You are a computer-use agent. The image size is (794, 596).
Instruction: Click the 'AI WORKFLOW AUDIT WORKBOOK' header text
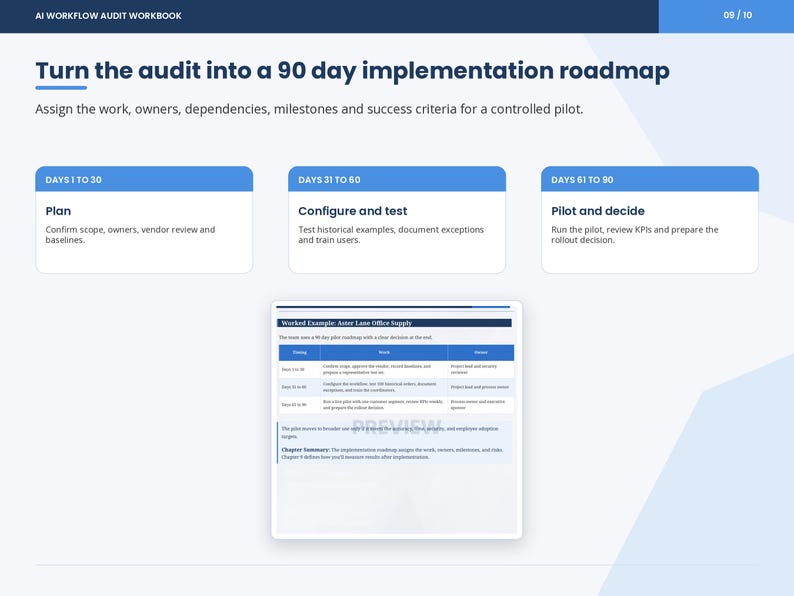108,16
